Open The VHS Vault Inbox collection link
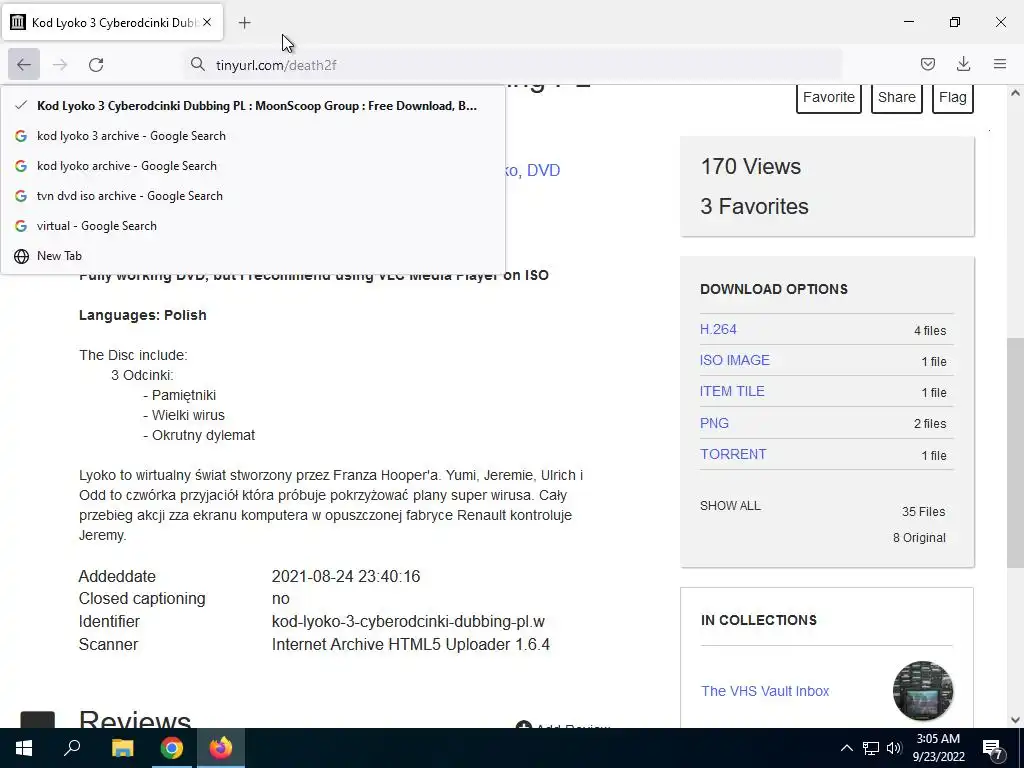 click(x=765, y=691)
